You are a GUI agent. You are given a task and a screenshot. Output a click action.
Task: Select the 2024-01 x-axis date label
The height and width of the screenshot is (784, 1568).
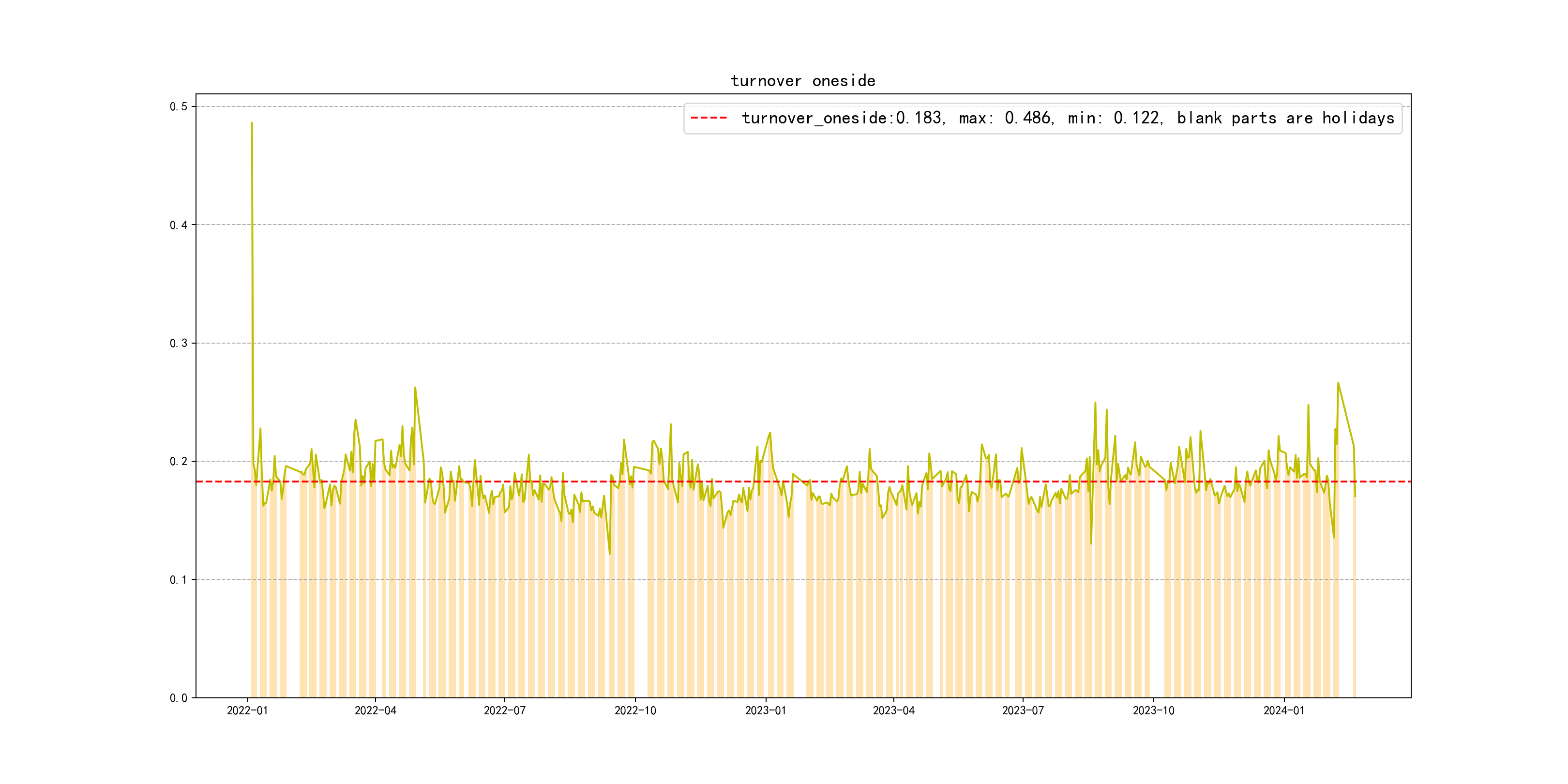[x=1284, y=710]
